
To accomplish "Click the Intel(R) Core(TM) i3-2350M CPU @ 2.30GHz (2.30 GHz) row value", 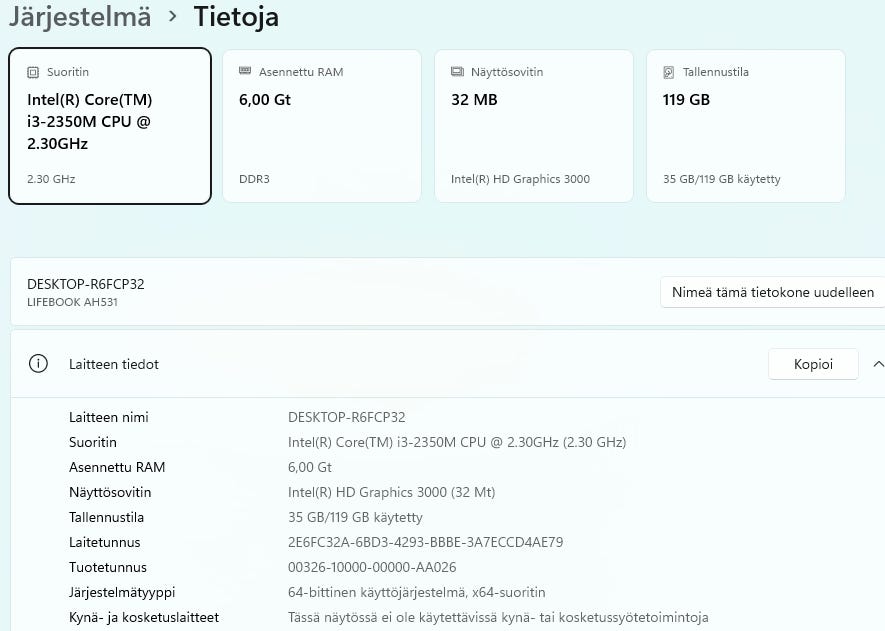I will (x=457, y=442).
